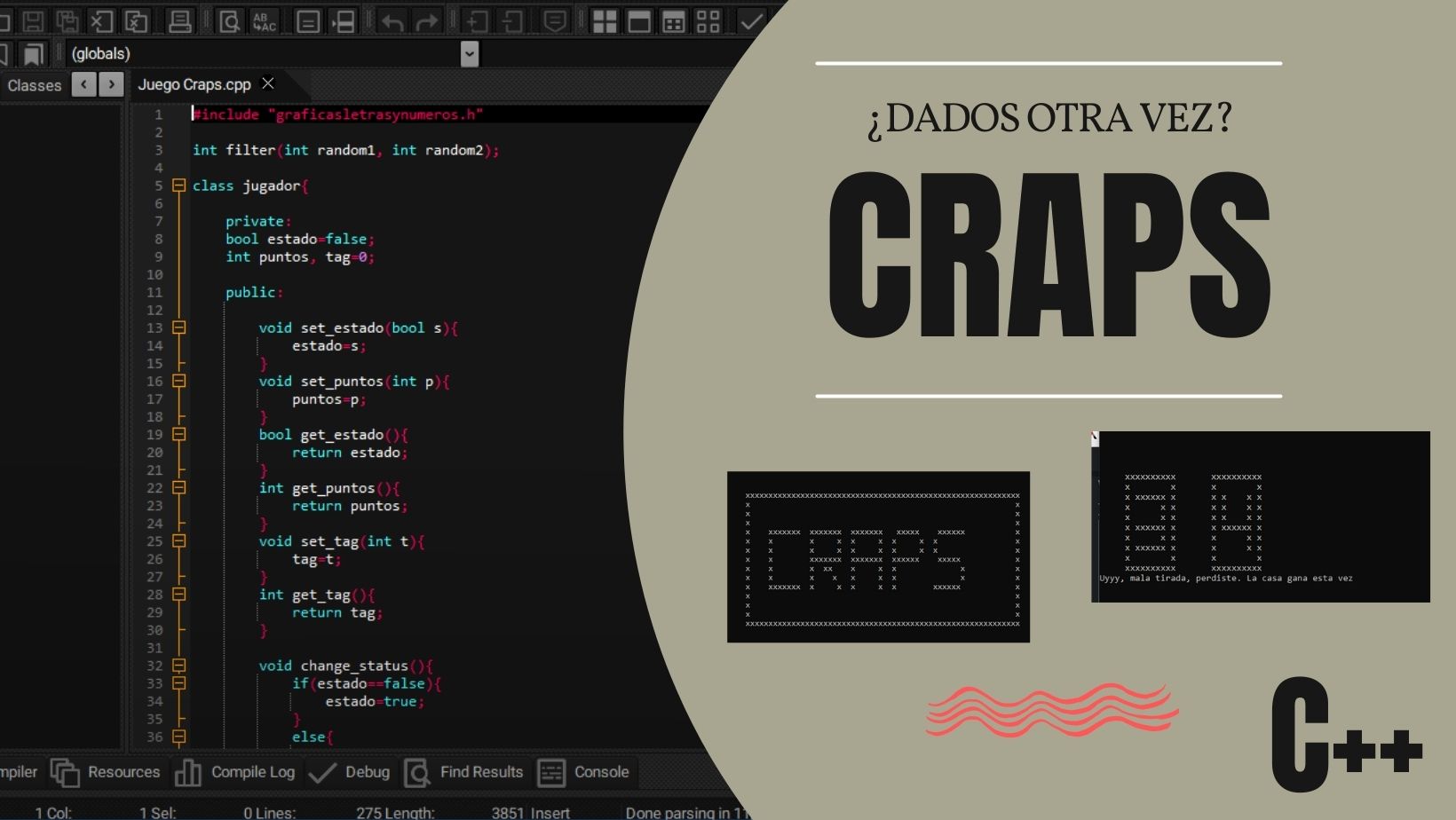Screen dimensions: 1456x820
Task: Click the Save file toolbar icon
Action: 33,20
